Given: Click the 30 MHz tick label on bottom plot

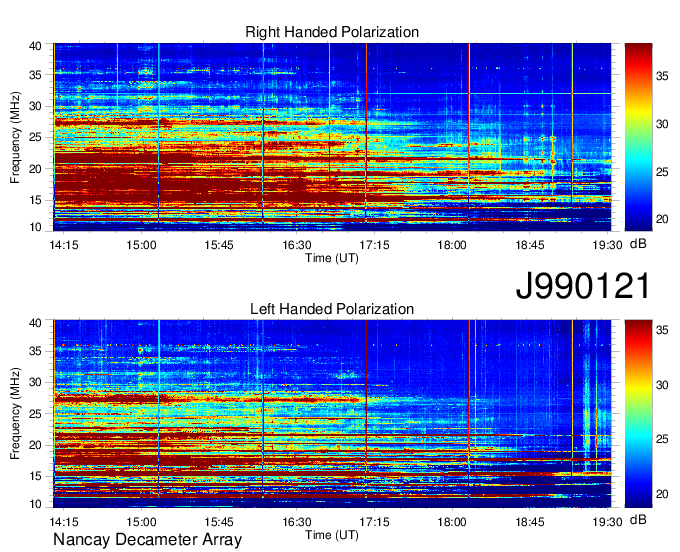Looking at the screenshot, I should pos(35,382).
